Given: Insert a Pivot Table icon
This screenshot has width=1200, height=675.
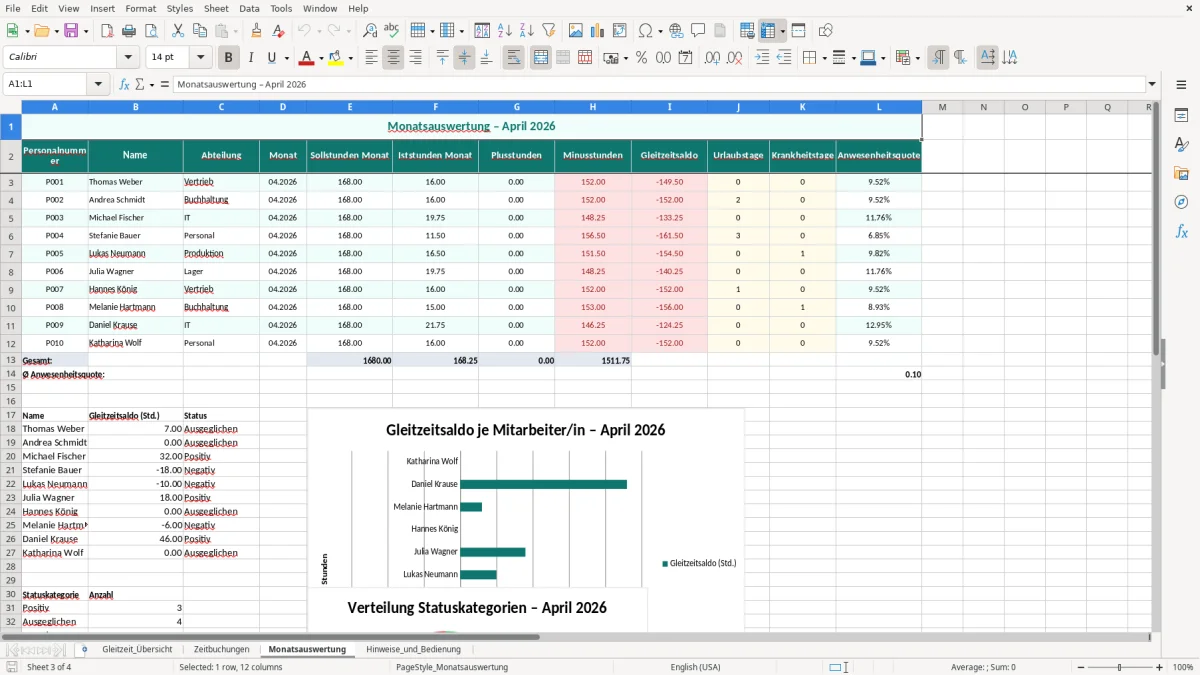Looking at the screenshot, I should coord(620,31).
